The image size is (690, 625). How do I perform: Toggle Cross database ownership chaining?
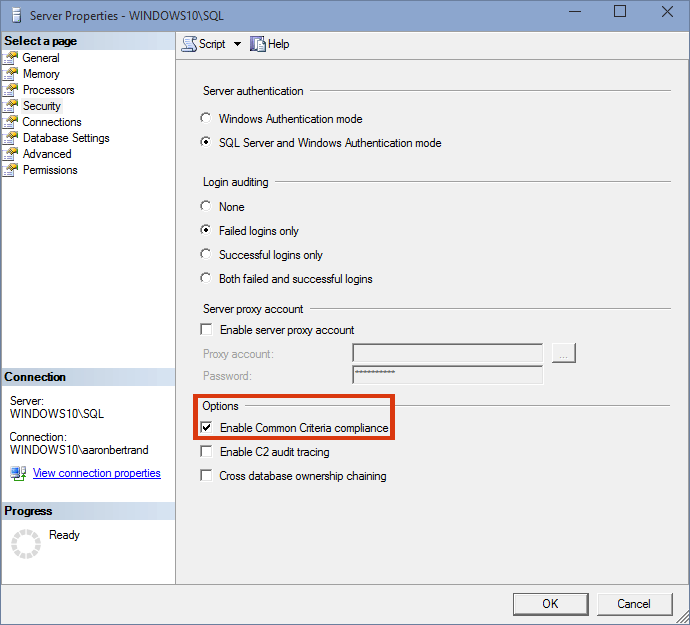click(x=206, y=475)
